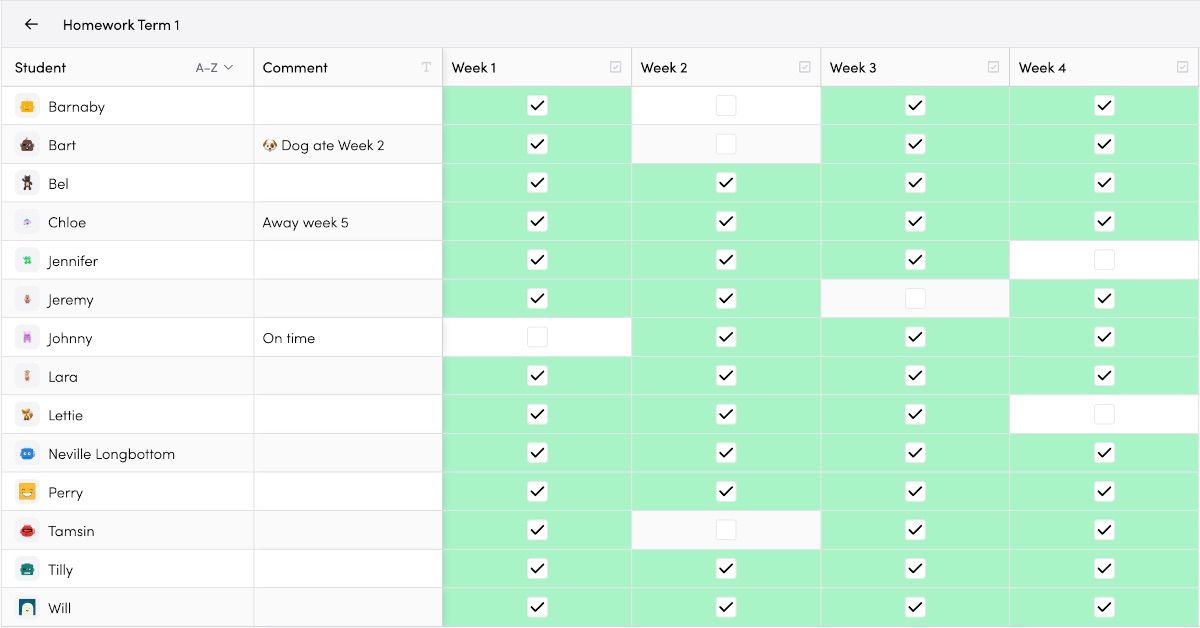
Task: Check Barnaby's Week 2 homework box
Action: pos(726,105)
